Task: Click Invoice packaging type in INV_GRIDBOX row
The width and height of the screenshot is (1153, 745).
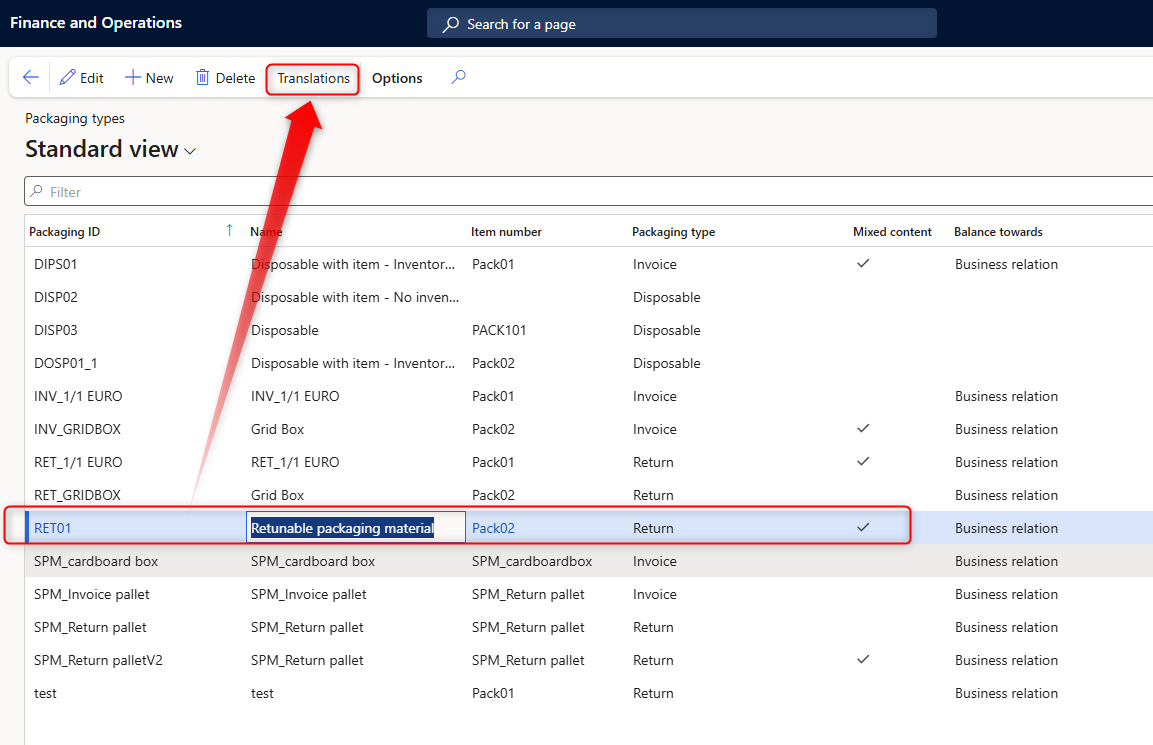Action: [x=654, y=429]
